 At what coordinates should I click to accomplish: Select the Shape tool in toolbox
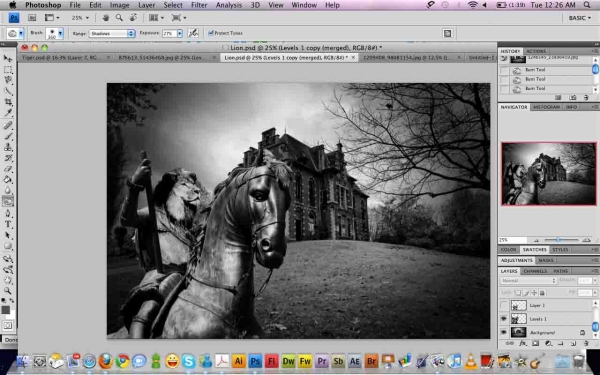tap(8, 246)
